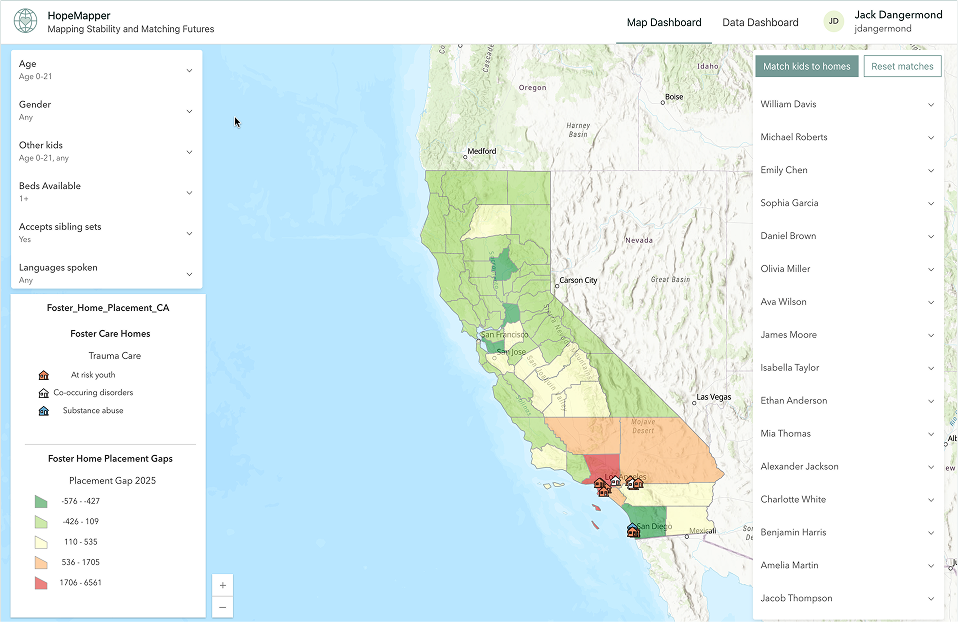958x622 pixels.
Task: Open the Accepts sibling sets filter
Action: [x=106, y=233]
